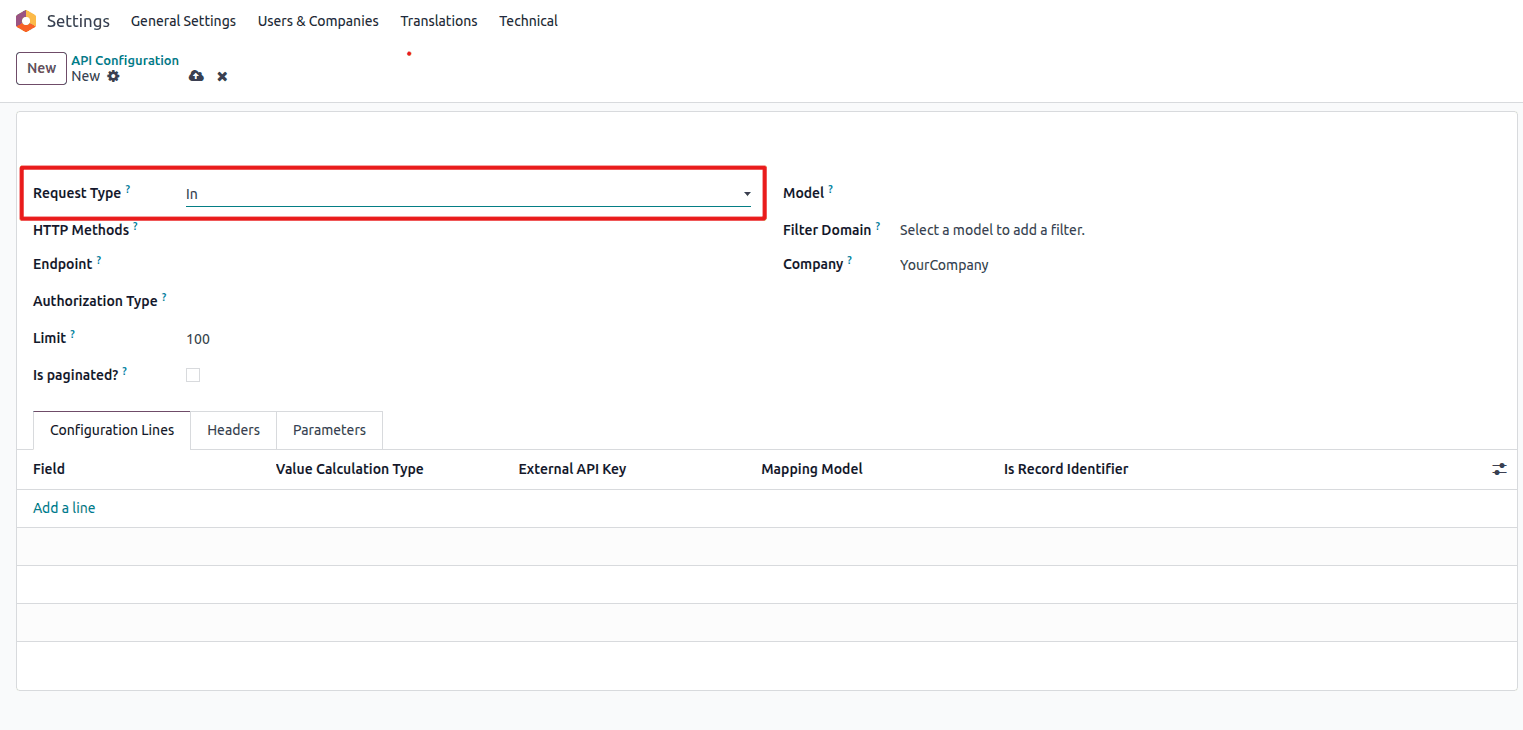The width and height of the screenshot is (1523, 730).
Task: Switch to the Headers tab
Action: (x=233, y=430)
